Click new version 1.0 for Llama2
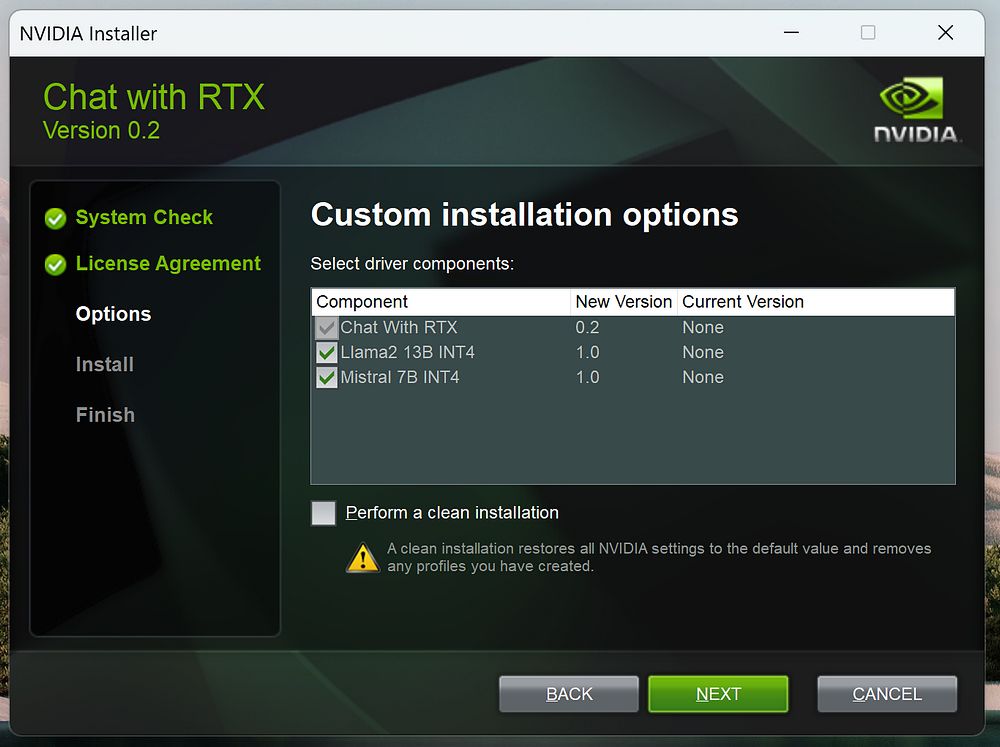The height and width of the screenshot is (747, 1000). pos(587,352)
